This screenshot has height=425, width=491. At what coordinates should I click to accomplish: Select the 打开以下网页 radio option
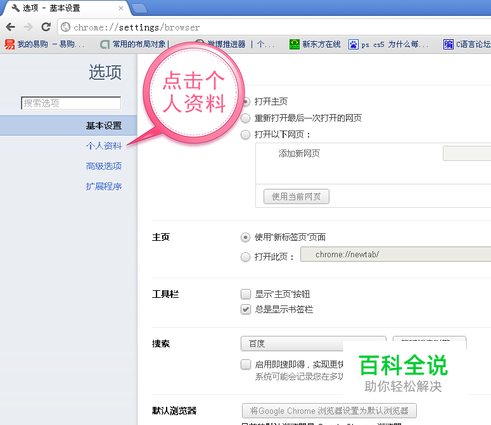tap(245, 135)
